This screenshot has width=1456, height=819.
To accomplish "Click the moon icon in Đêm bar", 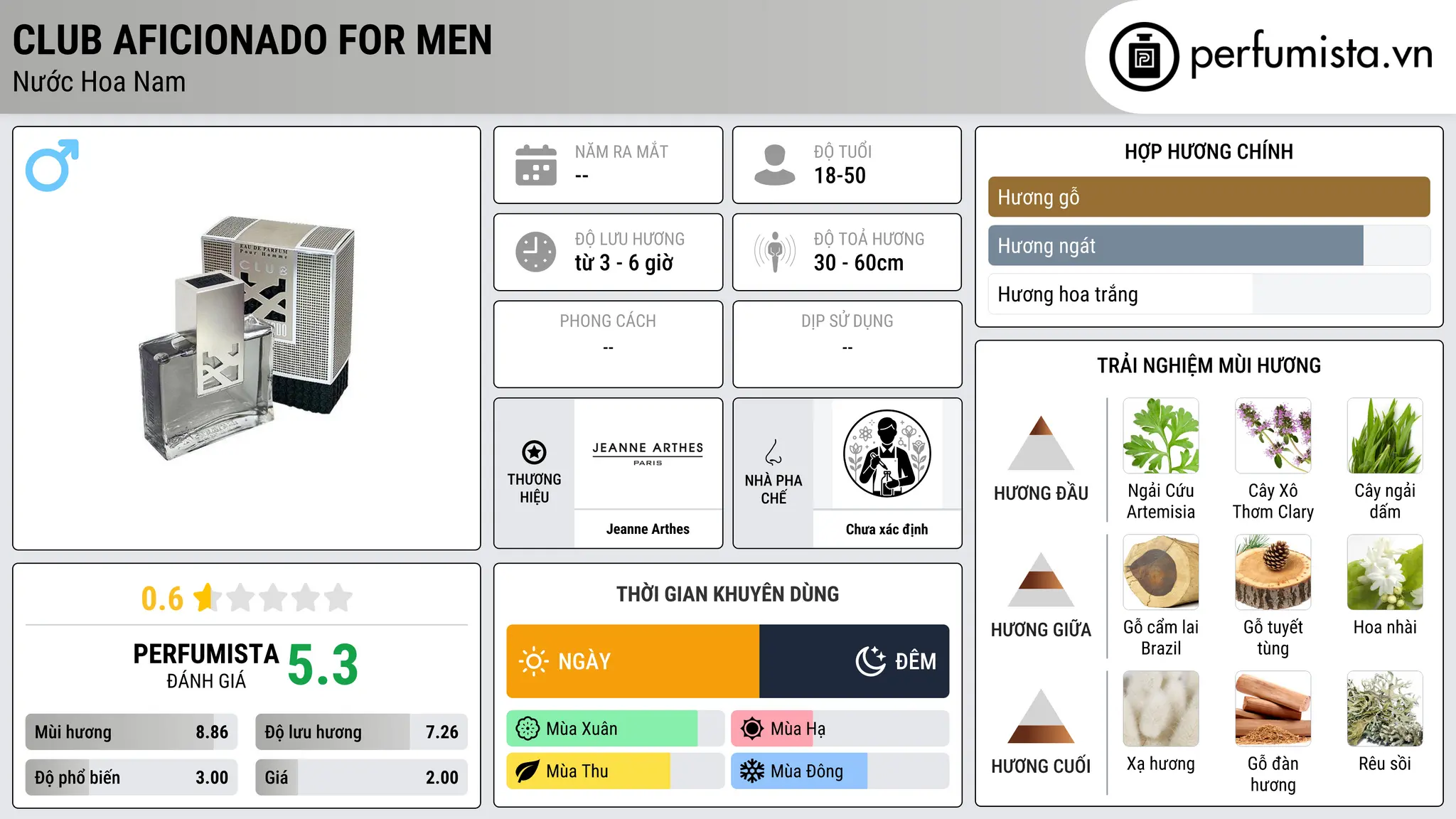I will tap(871, 661).
